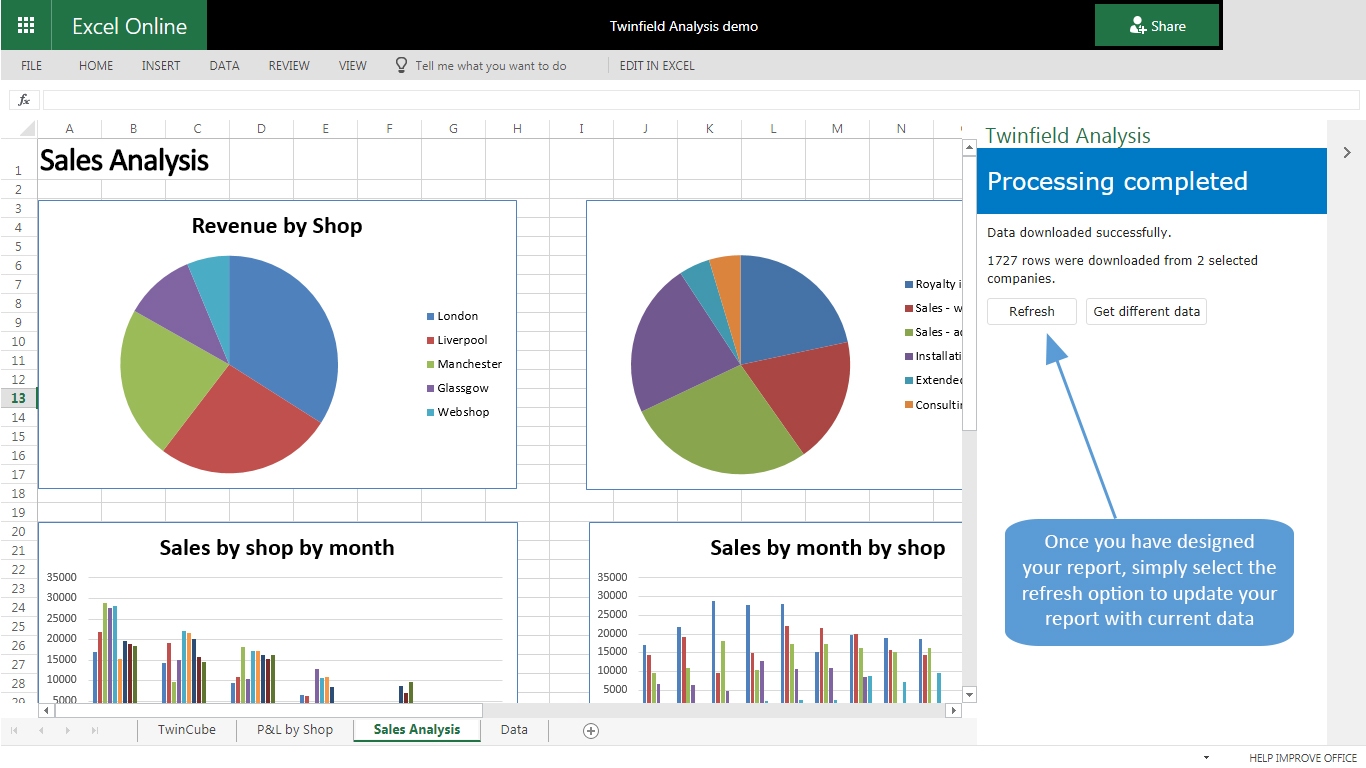Viewport: 1366px width, 768px height.
Task: Click into the formula bar input
Action: (701, 100)
